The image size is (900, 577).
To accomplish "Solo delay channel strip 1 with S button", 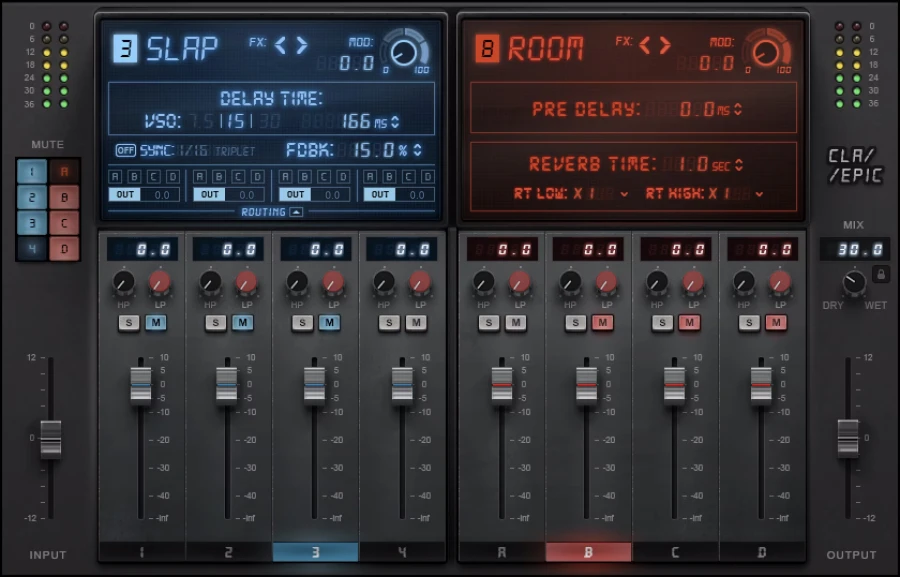I will click(x=129, y=323).
